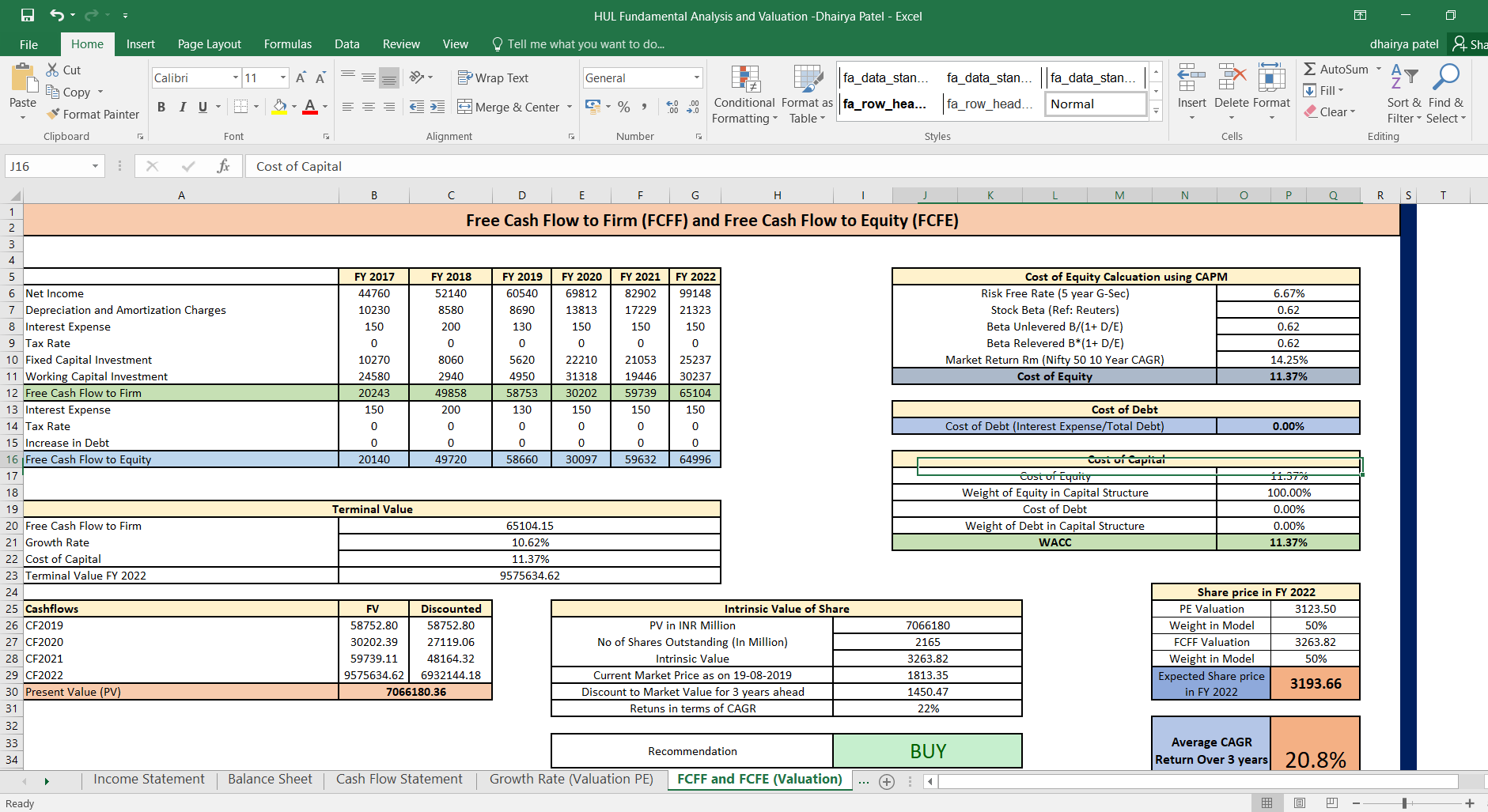Open the font color dropdown arrow

pos(325,107)
